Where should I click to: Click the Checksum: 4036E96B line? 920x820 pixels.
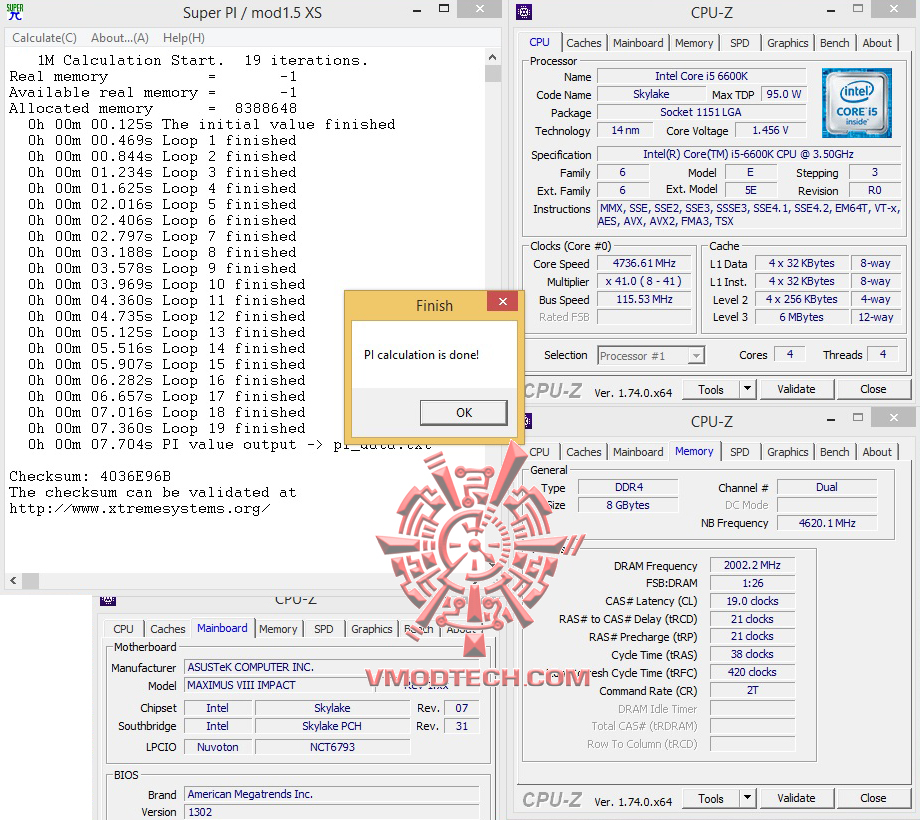pyautogui.click(x=90, y=476)
